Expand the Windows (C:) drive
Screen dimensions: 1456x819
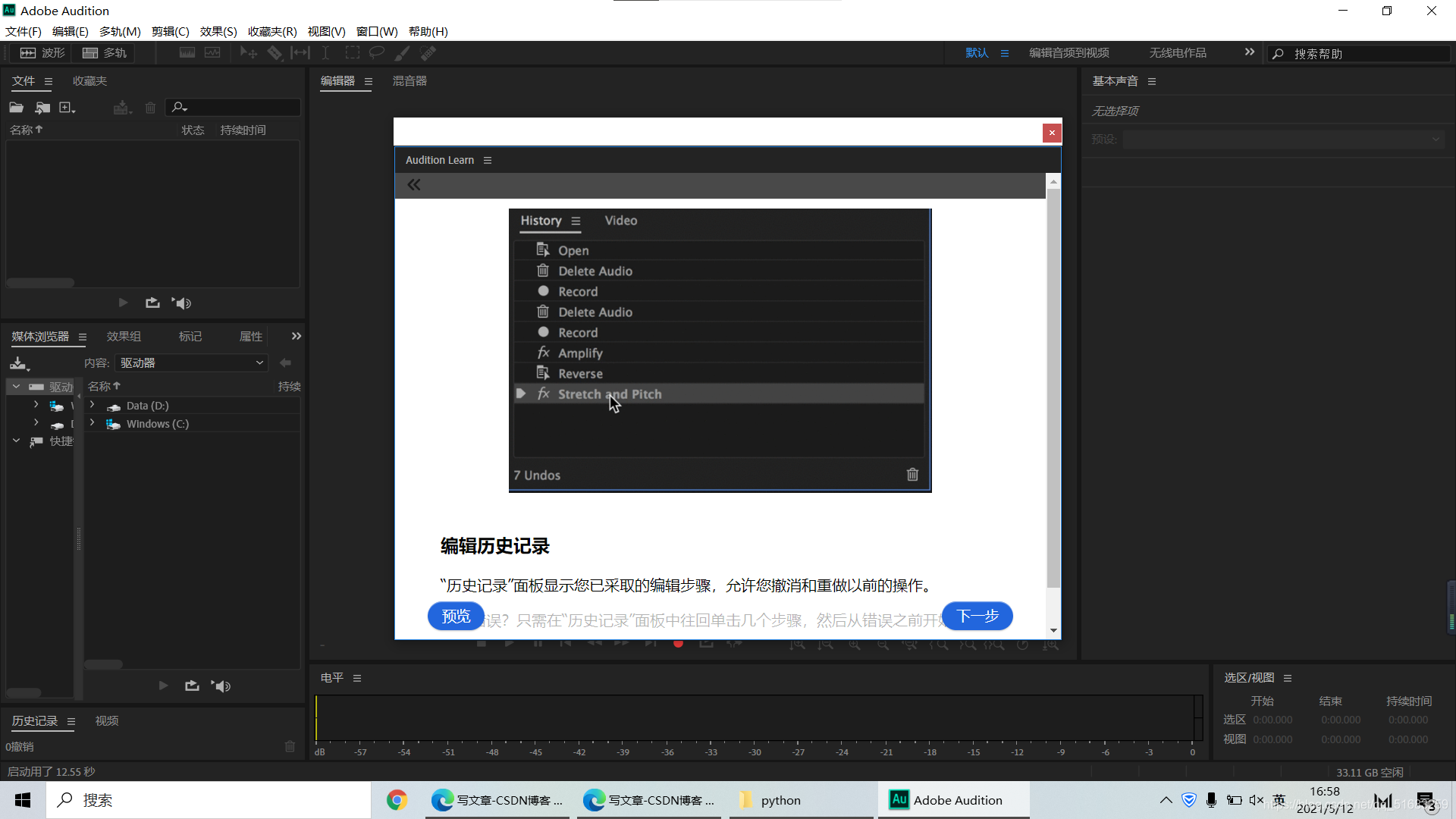93,424
